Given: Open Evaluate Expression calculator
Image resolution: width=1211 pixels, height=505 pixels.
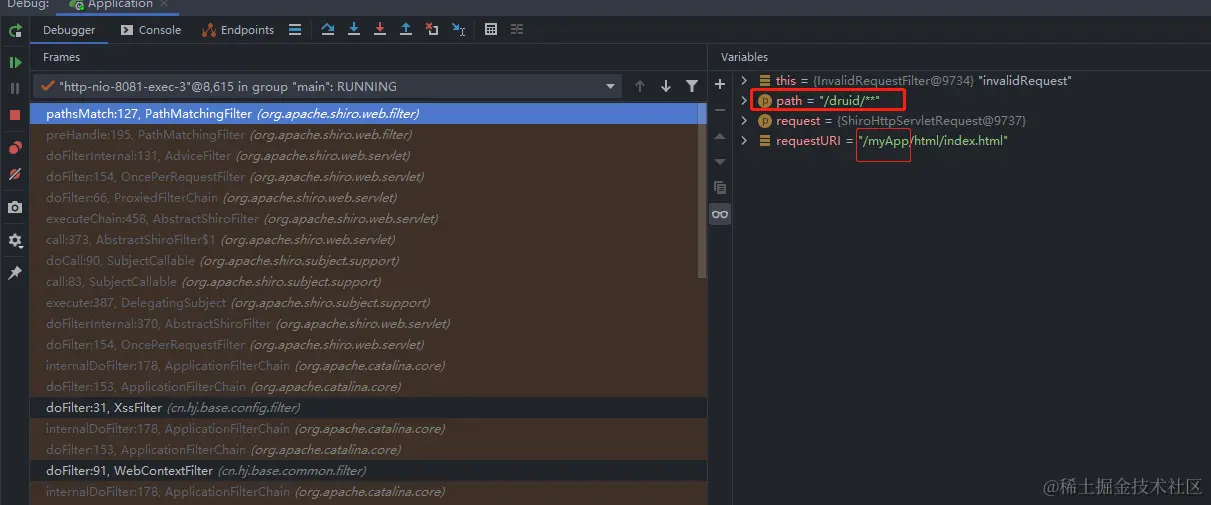Looking at the screenshot, I should tap(491, 30).
